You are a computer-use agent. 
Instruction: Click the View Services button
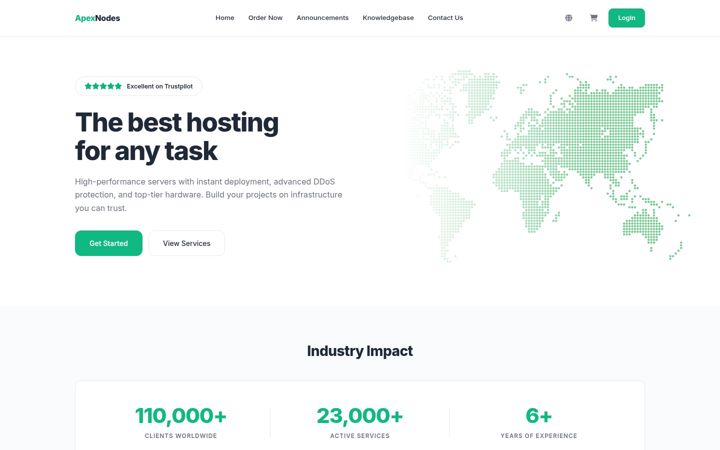tap(186, 243)
